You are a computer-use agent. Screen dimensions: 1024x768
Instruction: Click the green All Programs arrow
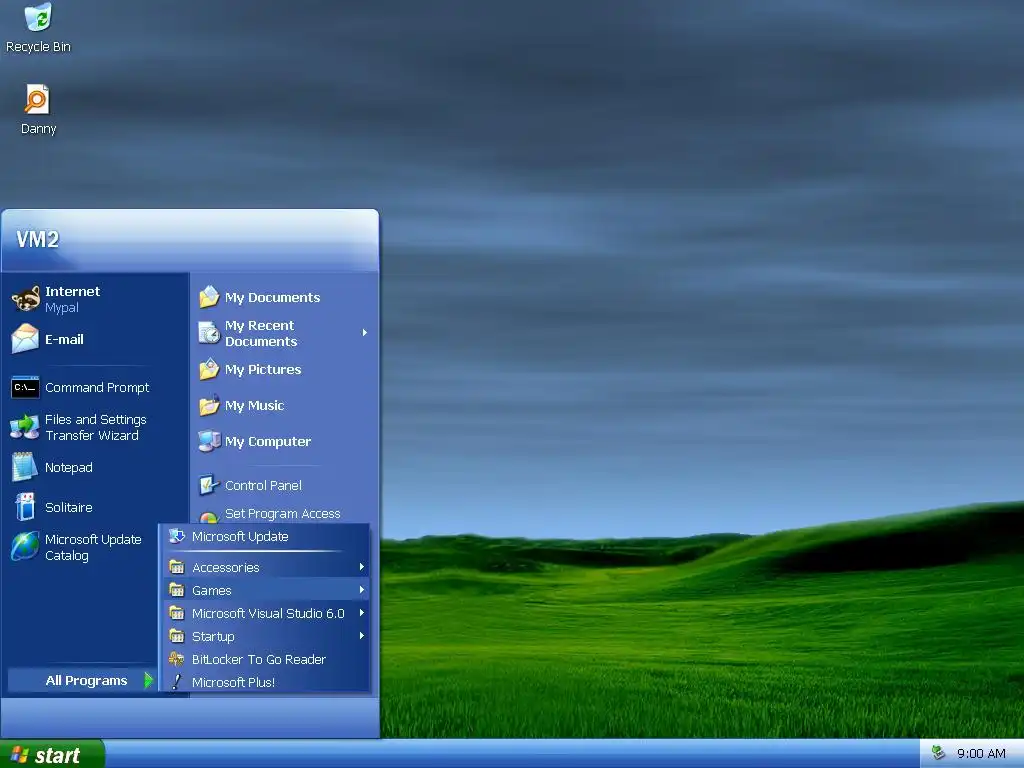click(x=148, y=680)
